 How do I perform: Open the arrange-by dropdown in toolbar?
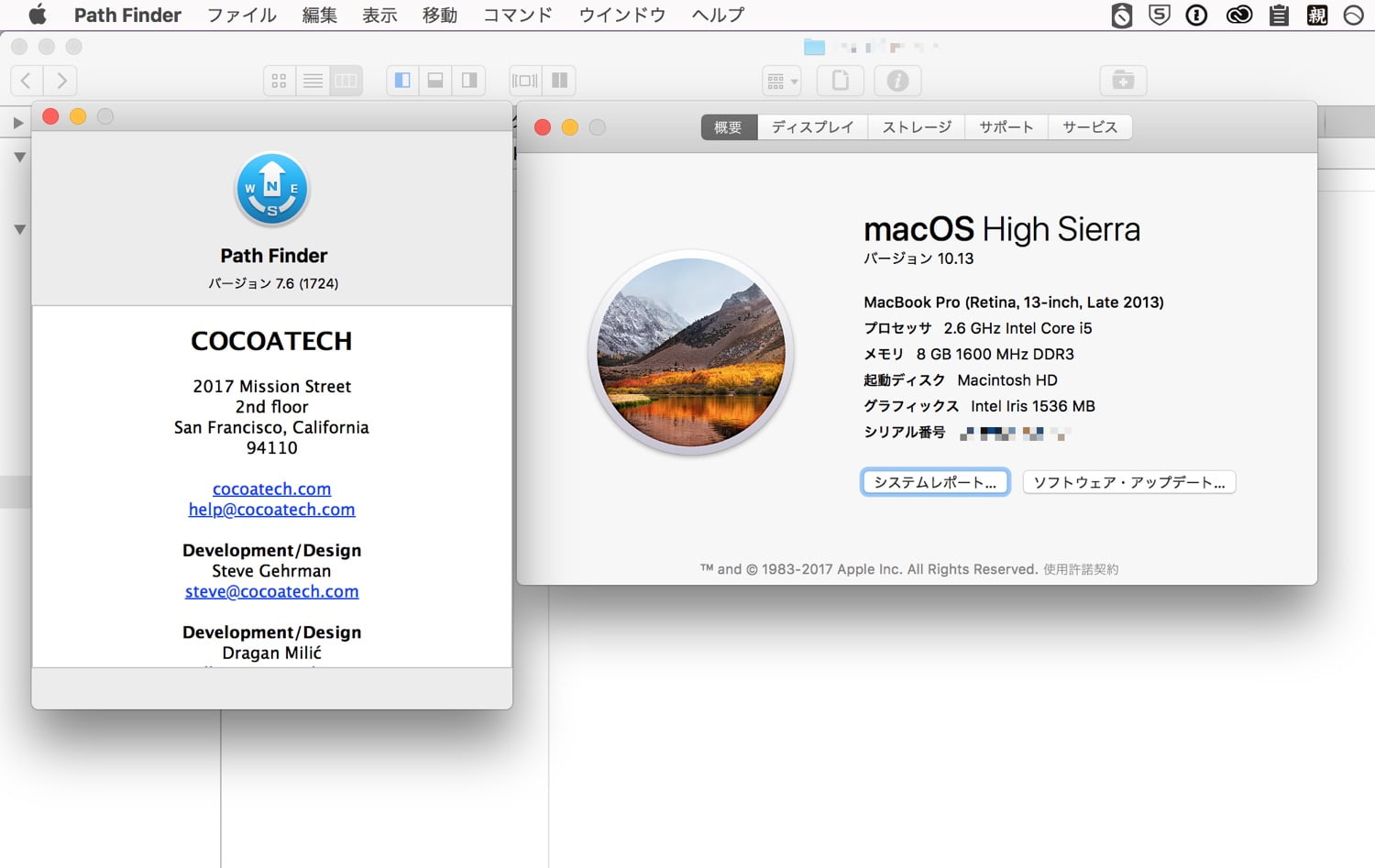(x=781, y=81)
